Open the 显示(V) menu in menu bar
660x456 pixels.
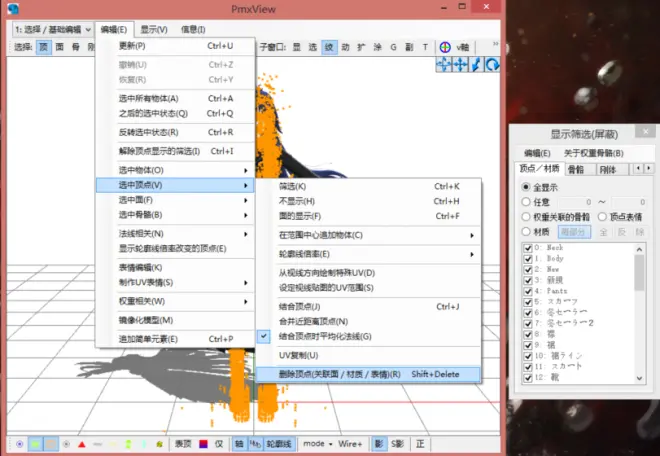tap(154, 29)
